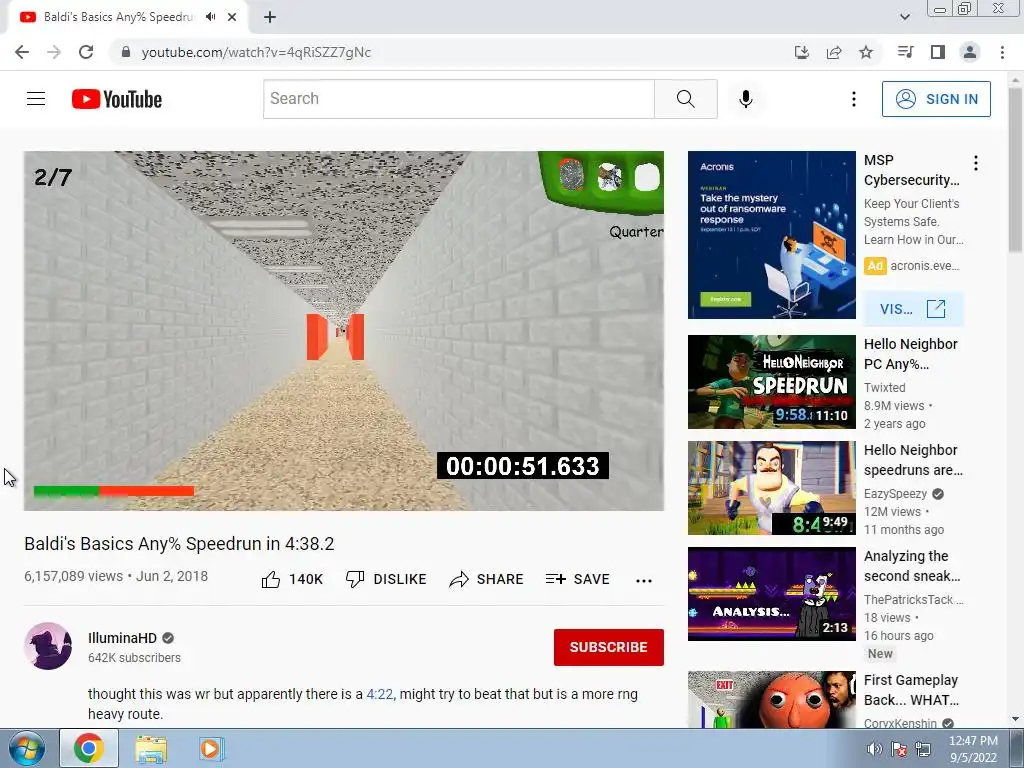Open Chrome three-dot menu
The image size is (1024, 768).
1002,52
